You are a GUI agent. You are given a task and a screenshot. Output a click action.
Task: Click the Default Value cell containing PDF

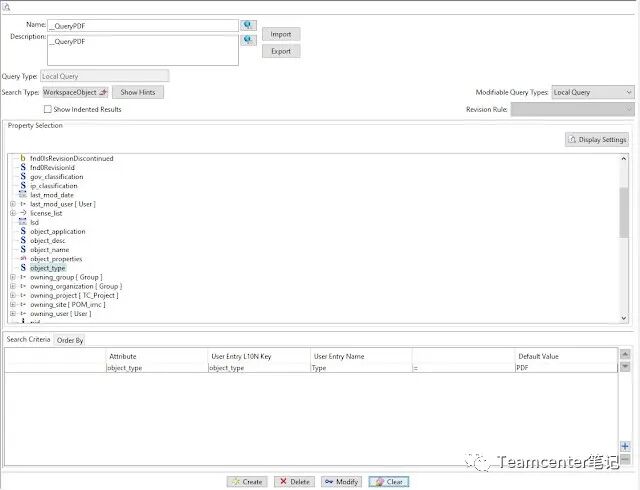pos(565,368)
